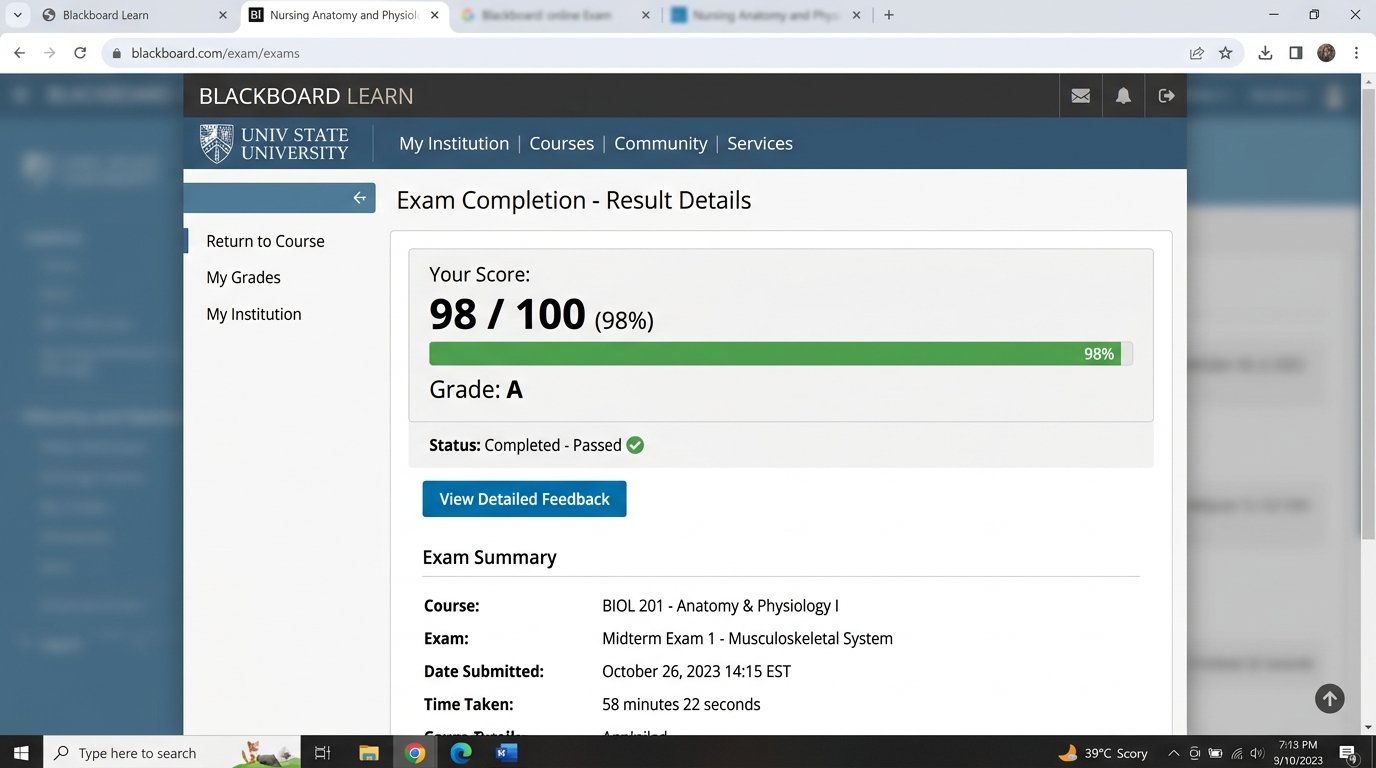The image size is (1376, 768).
Task: Open the Chrome downloads icon
Action: click(x=1265, y=53)
